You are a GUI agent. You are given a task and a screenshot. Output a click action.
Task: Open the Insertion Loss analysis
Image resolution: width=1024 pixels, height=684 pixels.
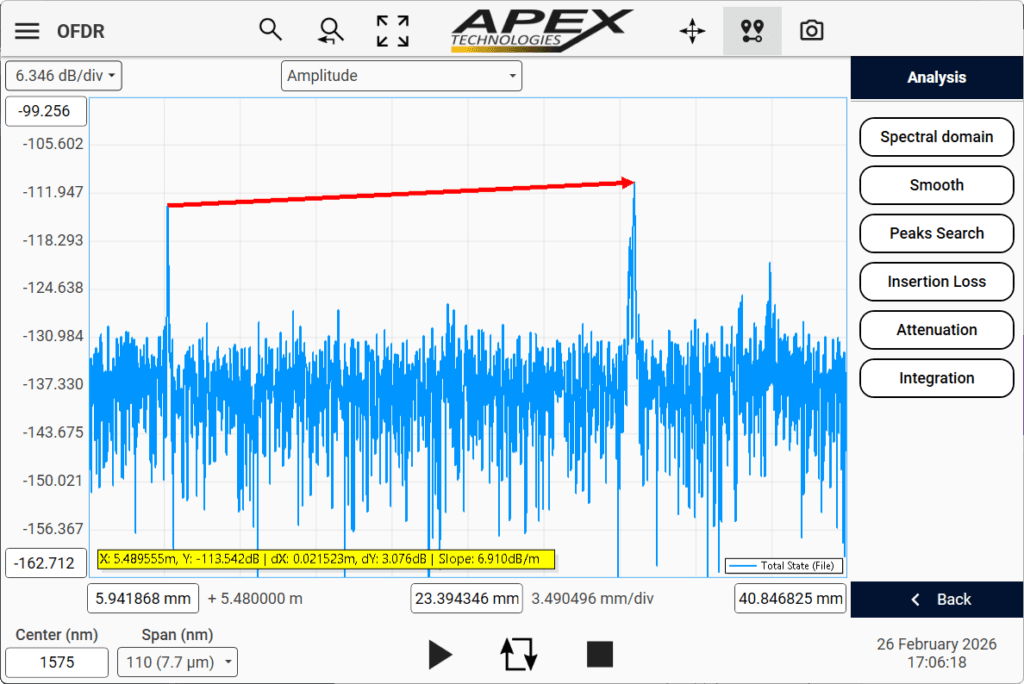click(936, 281)
